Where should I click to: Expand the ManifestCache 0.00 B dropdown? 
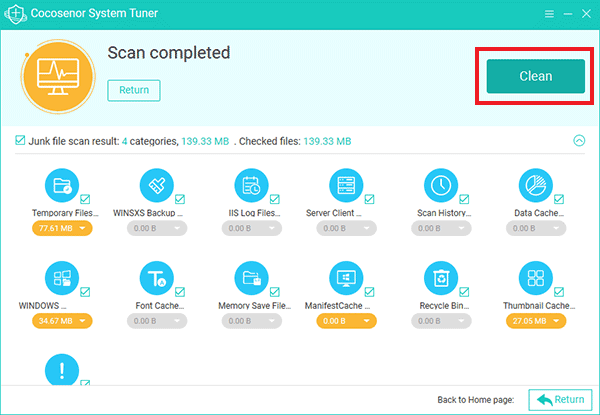pyautogui.click(x=346, y=321)
